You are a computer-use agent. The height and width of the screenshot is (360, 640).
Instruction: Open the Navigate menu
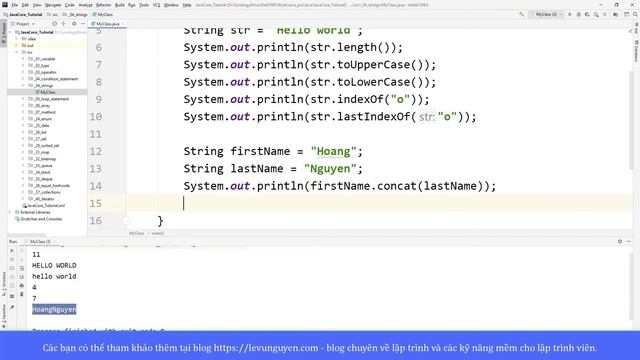(53, 5)
